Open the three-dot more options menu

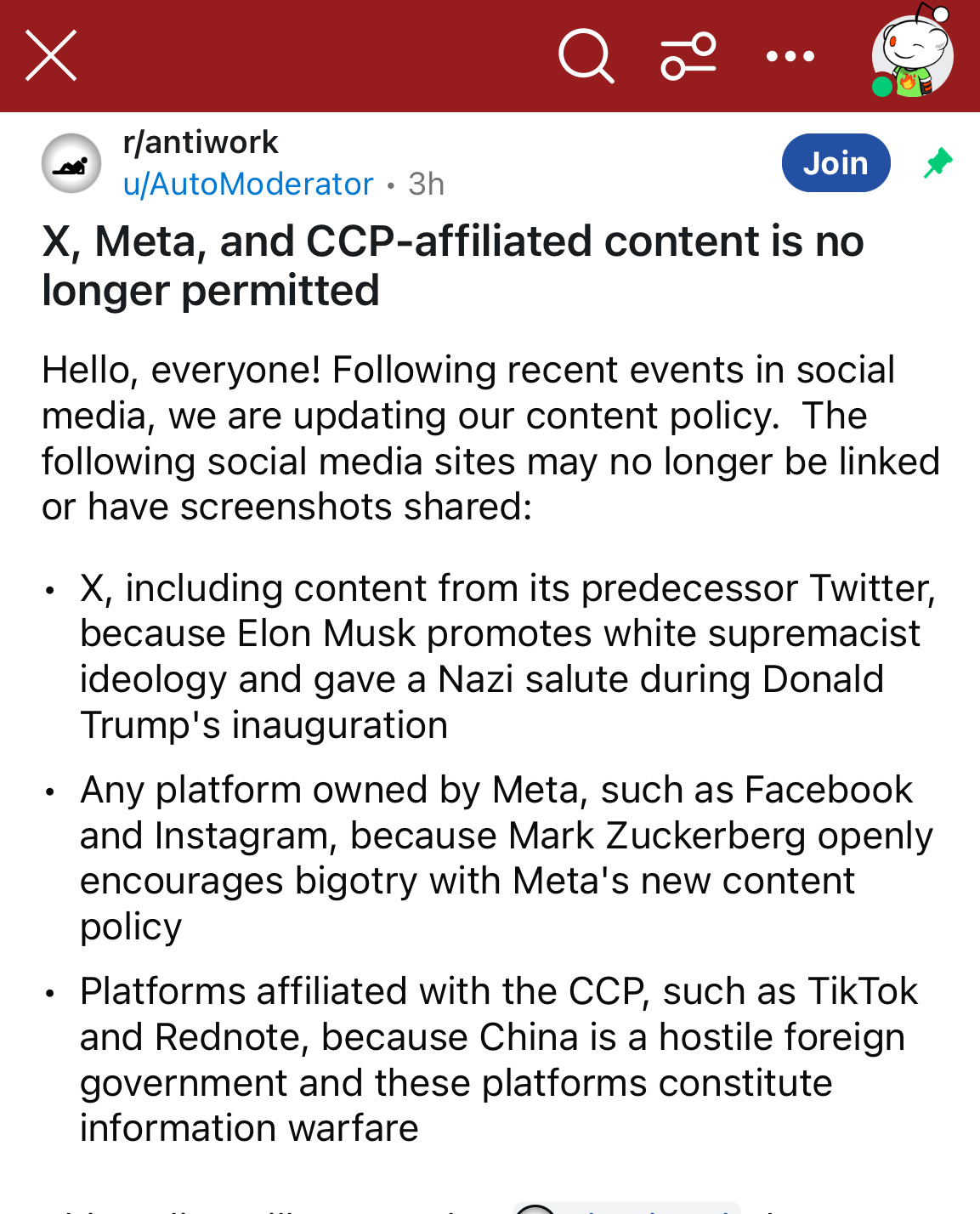click(x=790, y=56)
